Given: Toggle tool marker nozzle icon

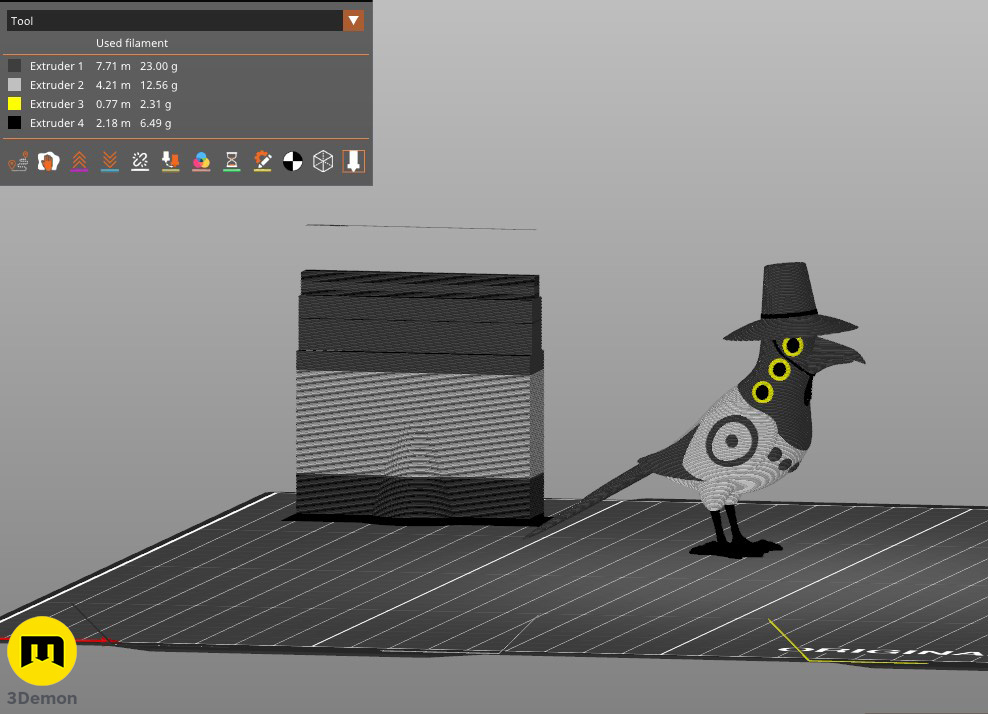Looking at the screenshot, I should coord(353,161).
